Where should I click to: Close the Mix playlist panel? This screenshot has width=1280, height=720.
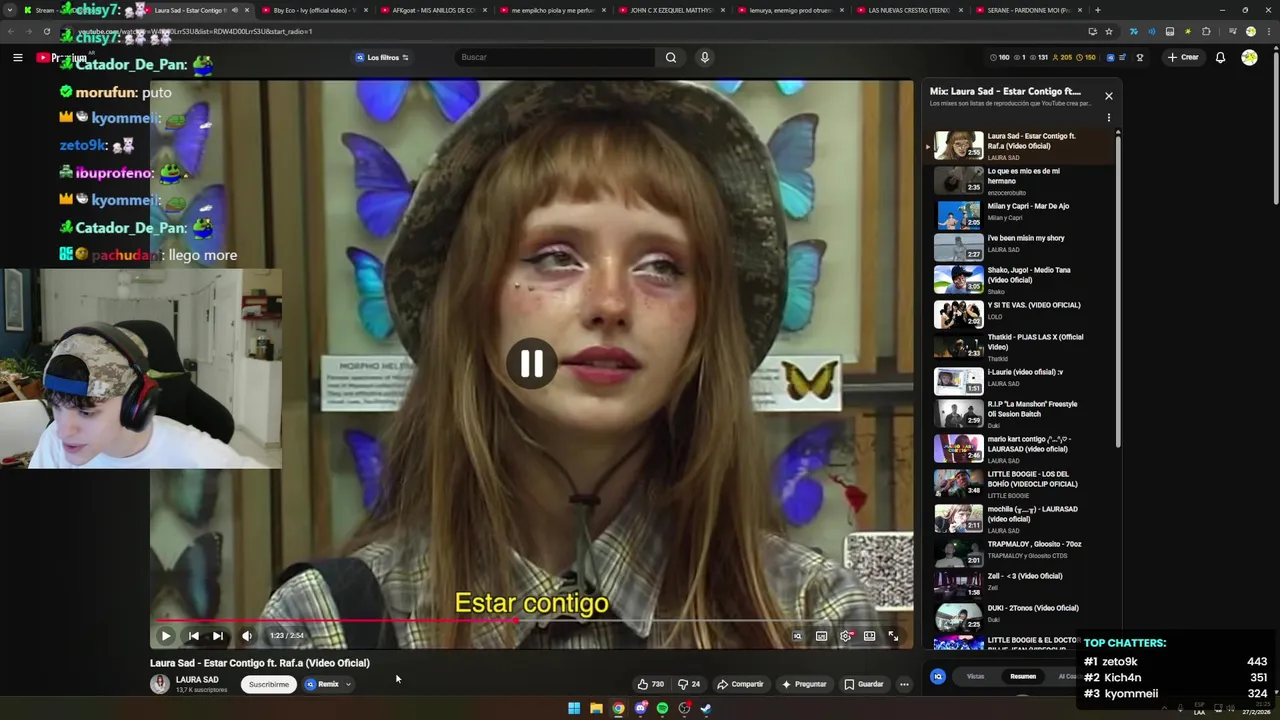pos(1108,96)
